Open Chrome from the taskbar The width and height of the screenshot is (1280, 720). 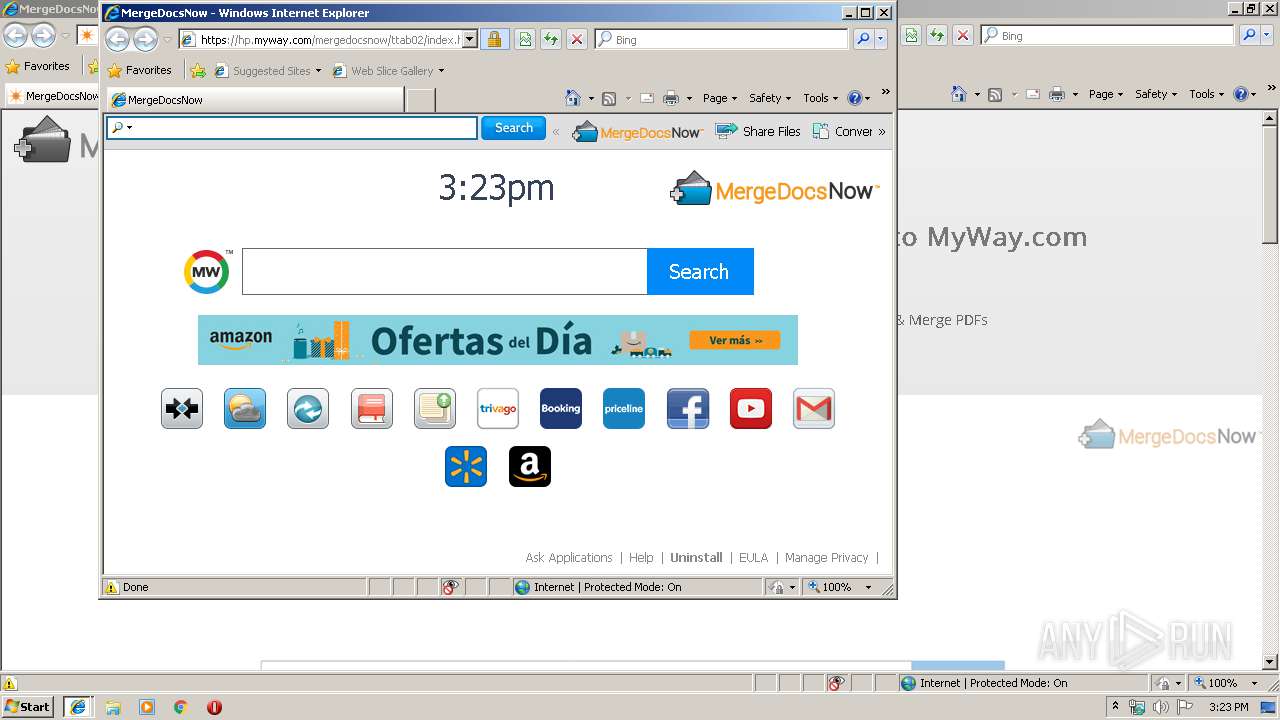click(x=181, y=707)
